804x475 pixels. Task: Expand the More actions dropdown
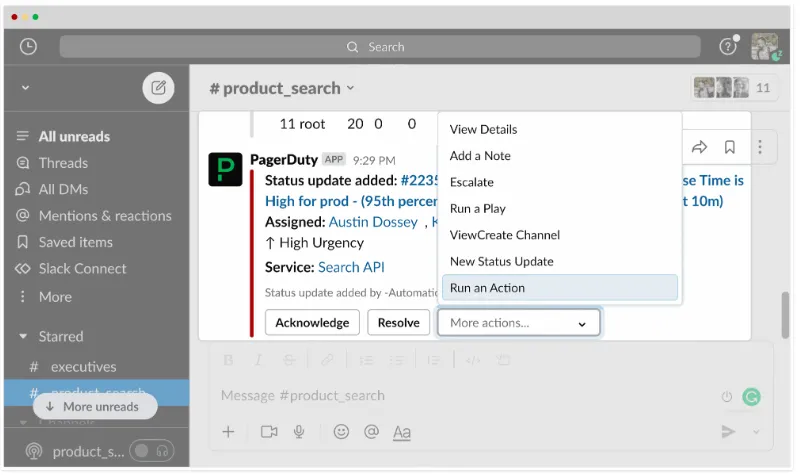click(x=518, y=322)
